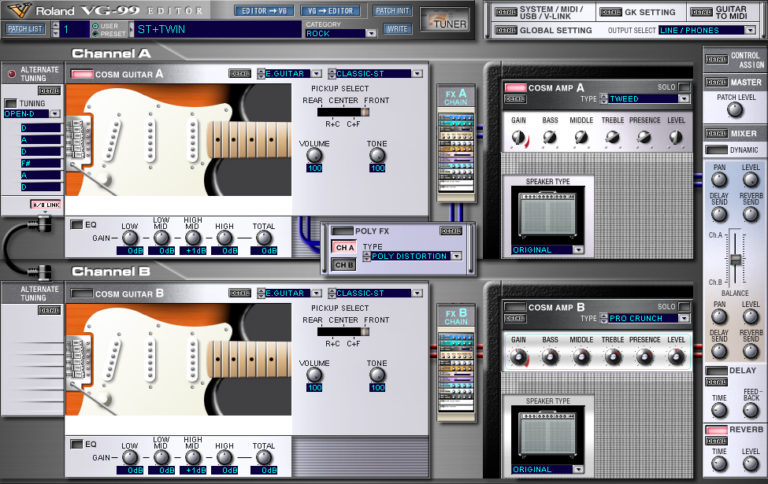The width and height of the screenshot is (768, 484).
Task: Open Guitar to MIDI detail
Action: (701, 12)
